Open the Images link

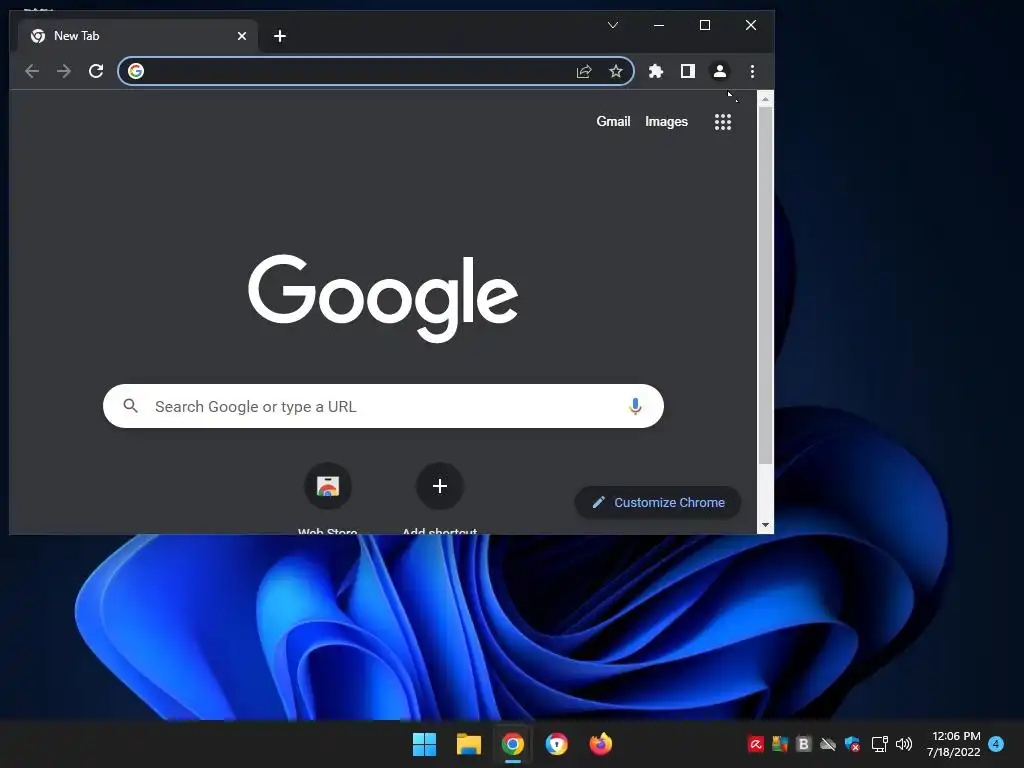pyautogui.click(x=666, y=121)
